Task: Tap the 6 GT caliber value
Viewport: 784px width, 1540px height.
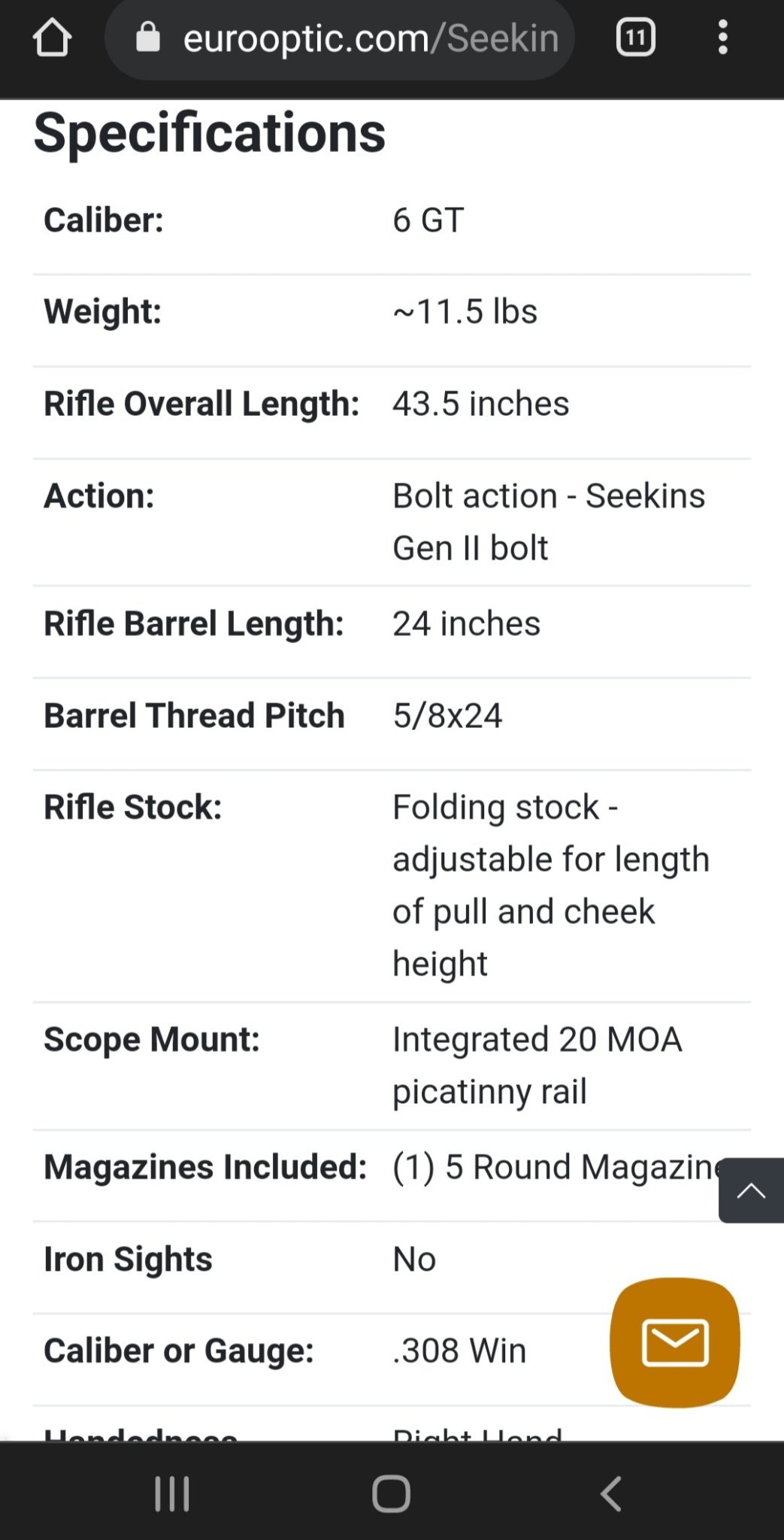Action: (x=428, y=220)
